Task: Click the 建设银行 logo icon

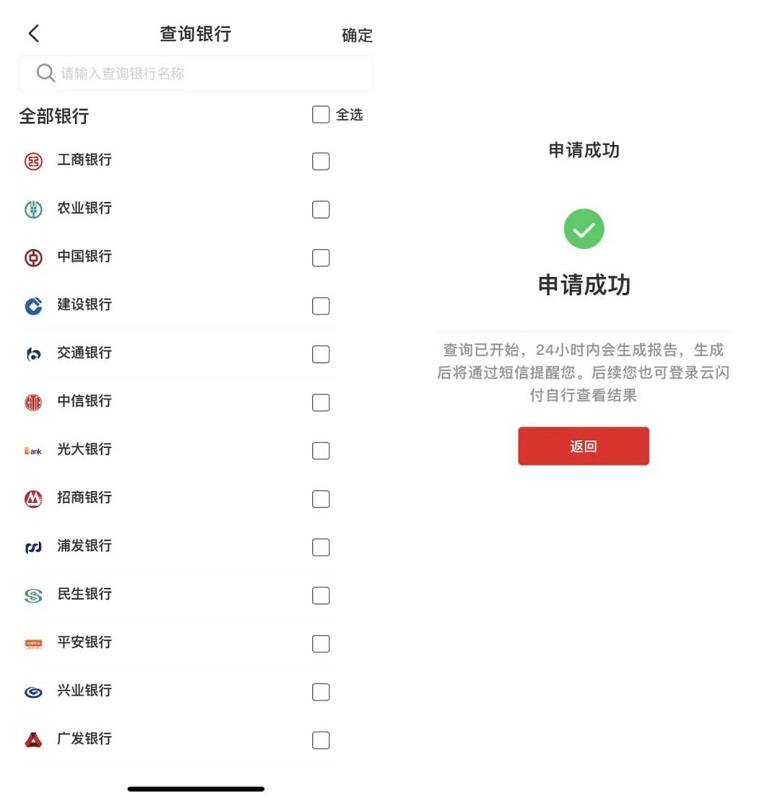Action: [34, 306]
